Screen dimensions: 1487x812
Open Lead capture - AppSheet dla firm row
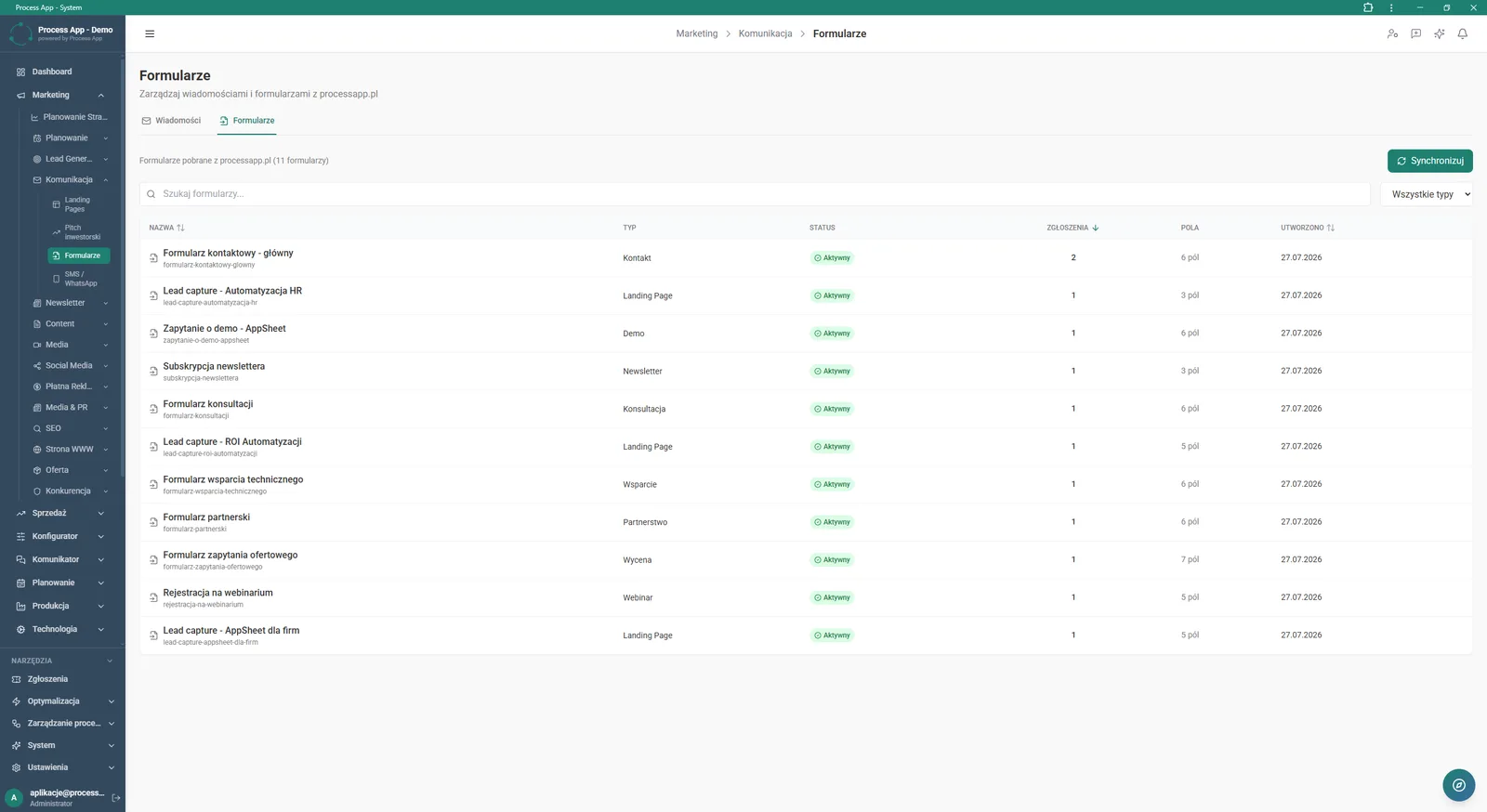coord(806,635)
